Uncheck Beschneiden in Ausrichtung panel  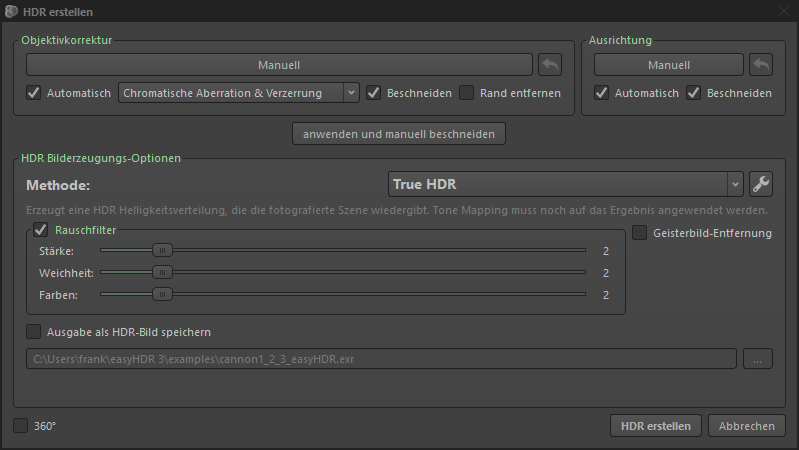pyautogui.click(x=694, y=93)
